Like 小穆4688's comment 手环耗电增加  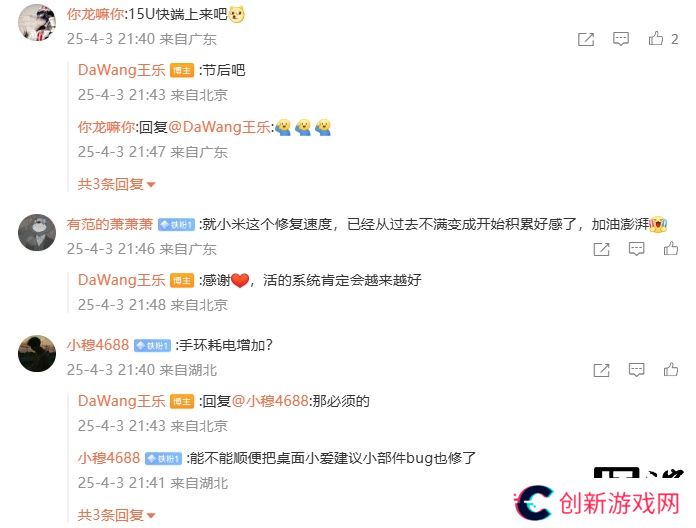pyautogui.click(x=671, y=370)
